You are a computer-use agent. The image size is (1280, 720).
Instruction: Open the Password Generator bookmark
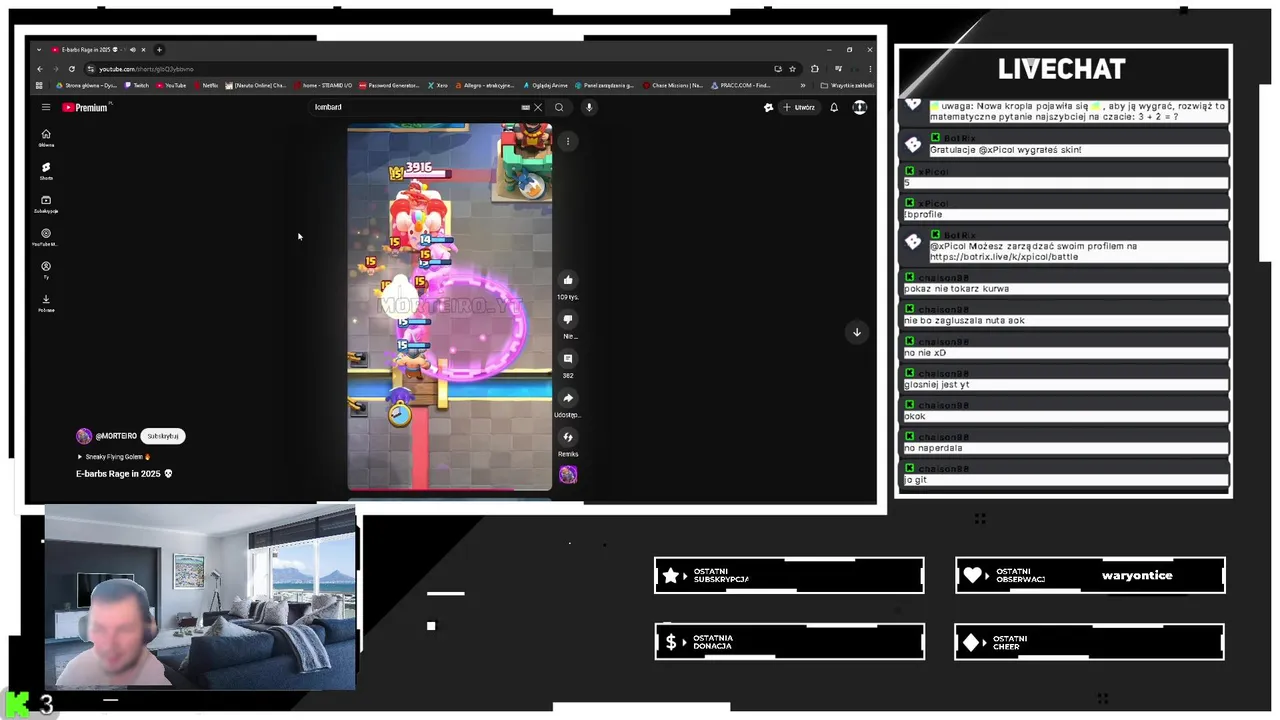(390, 85)
